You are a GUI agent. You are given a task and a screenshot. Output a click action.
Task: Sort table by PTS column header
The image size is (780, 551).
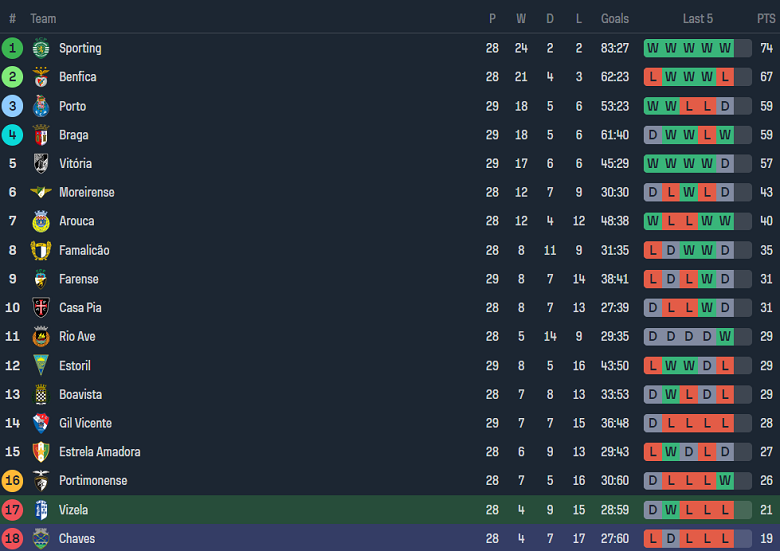coord(766,19)
